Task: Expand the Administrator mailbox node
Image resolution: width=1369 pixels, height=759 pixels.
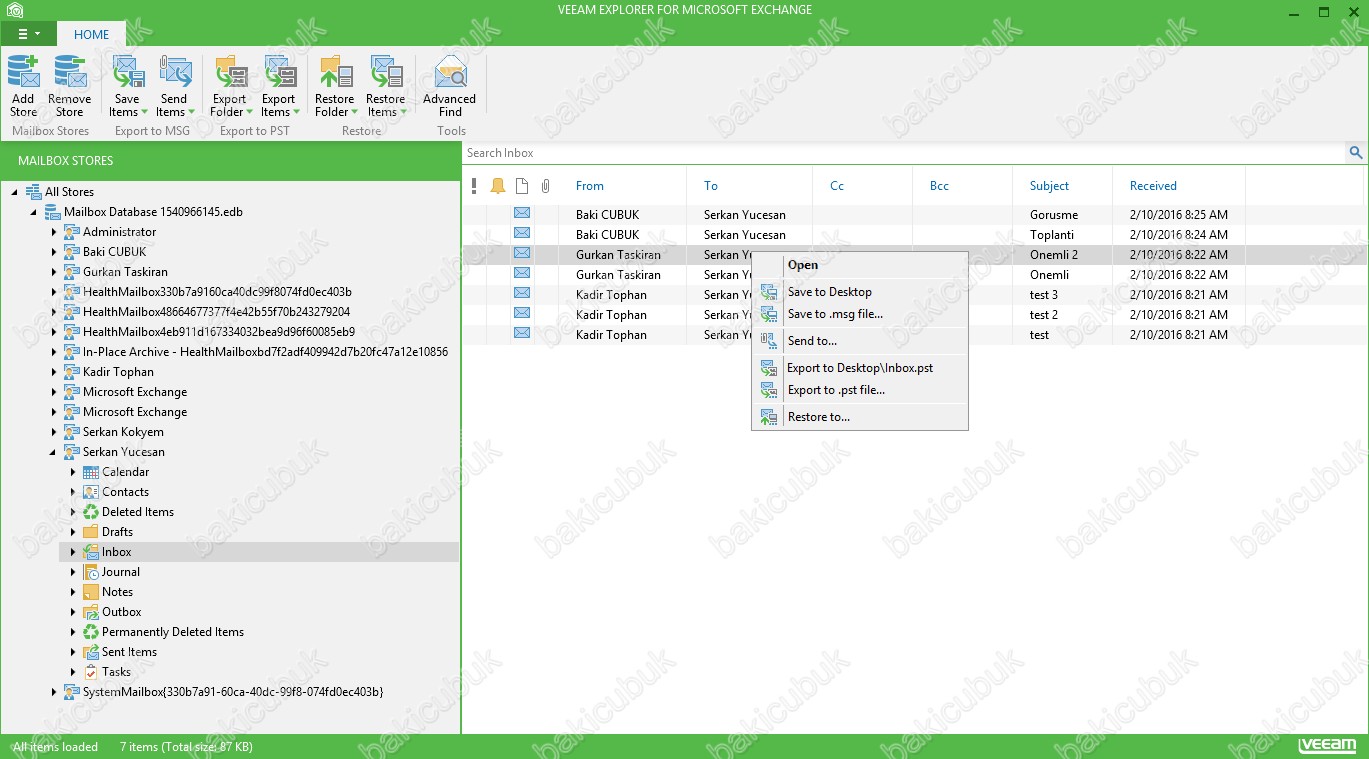Action: click(54, 232)
